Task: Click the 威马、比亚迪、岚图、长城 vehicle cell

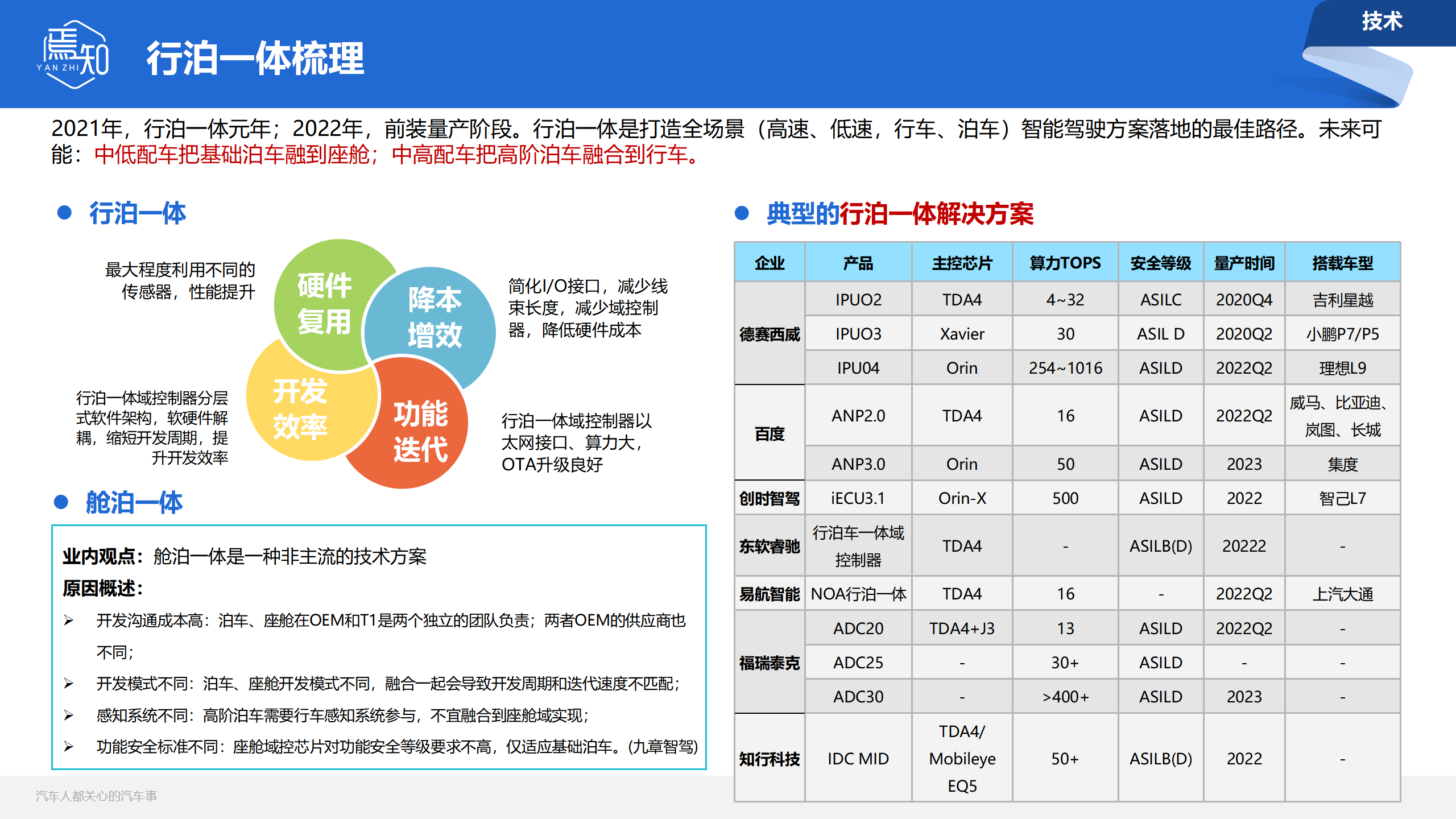Action: [x=1343, y=416]
